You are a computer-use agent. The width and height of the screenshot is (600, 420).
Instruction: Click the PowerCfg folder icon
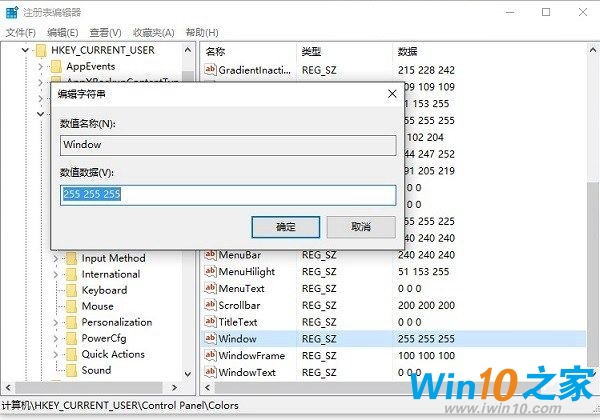click(72, 339)
